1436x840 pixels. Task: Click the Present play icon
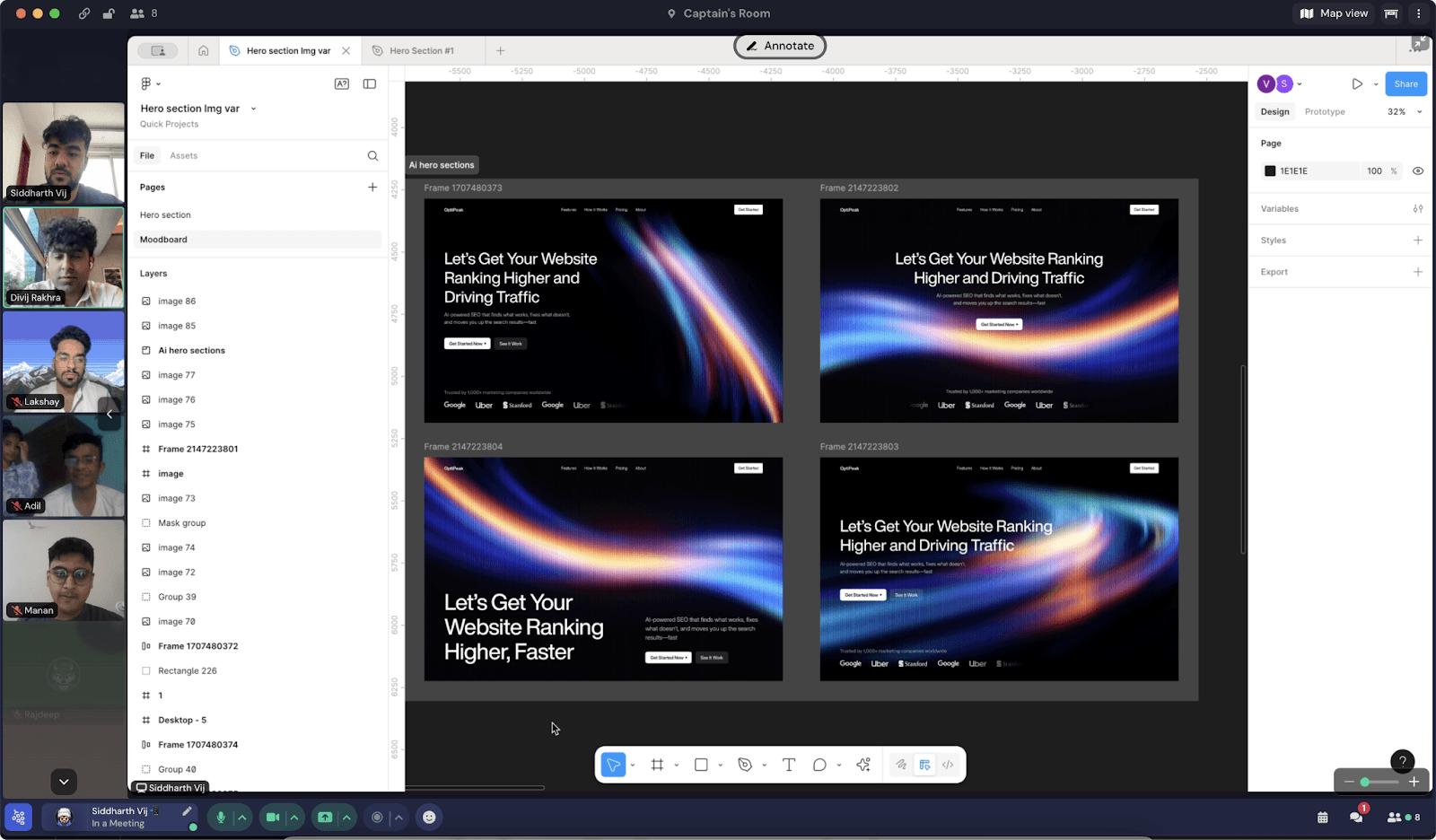click(1357, 83)
